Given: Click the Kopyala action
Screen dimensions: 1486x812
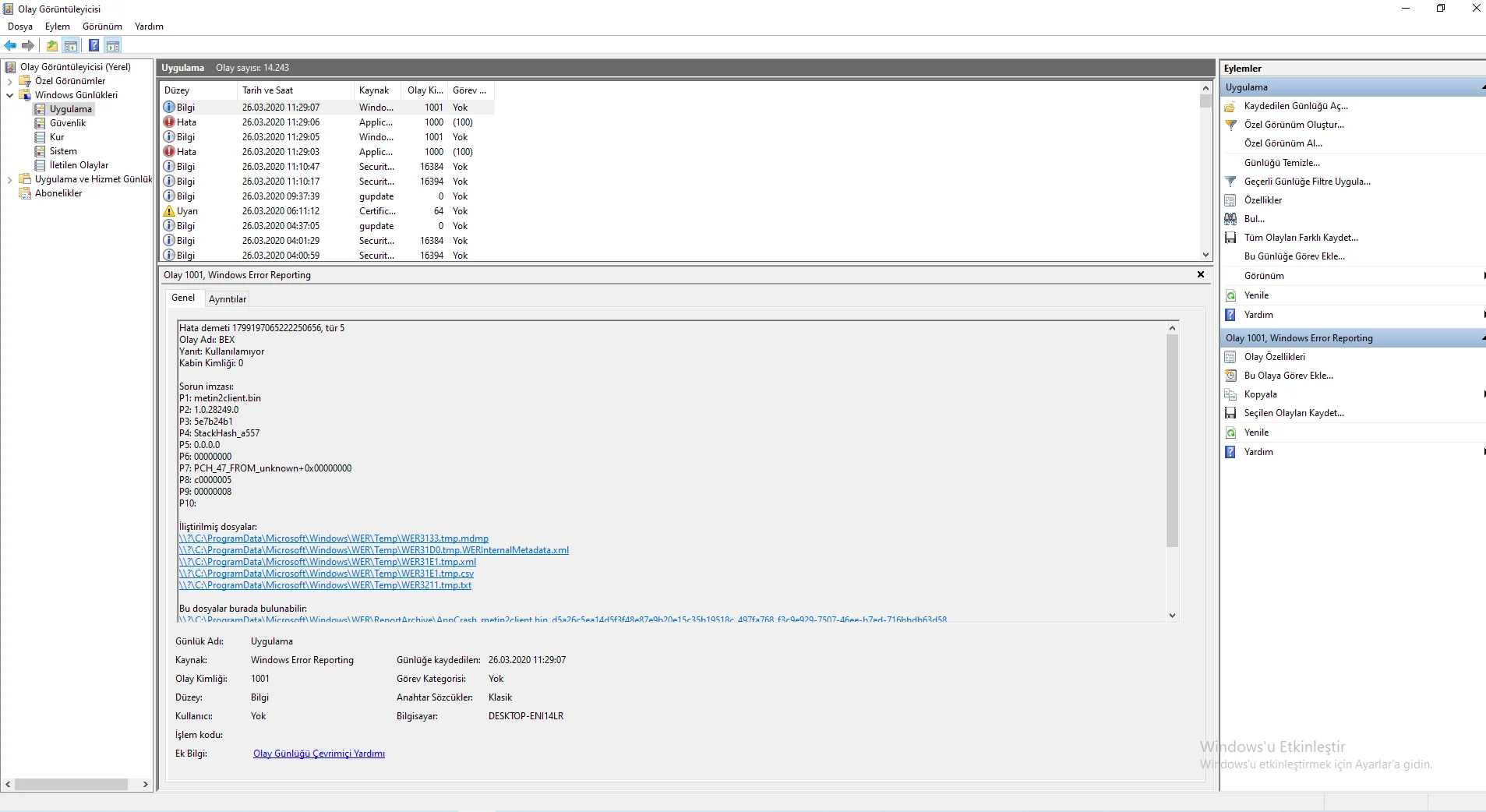Looking at the screenshot, I should pyautogui.click(x=1261, y=394).
